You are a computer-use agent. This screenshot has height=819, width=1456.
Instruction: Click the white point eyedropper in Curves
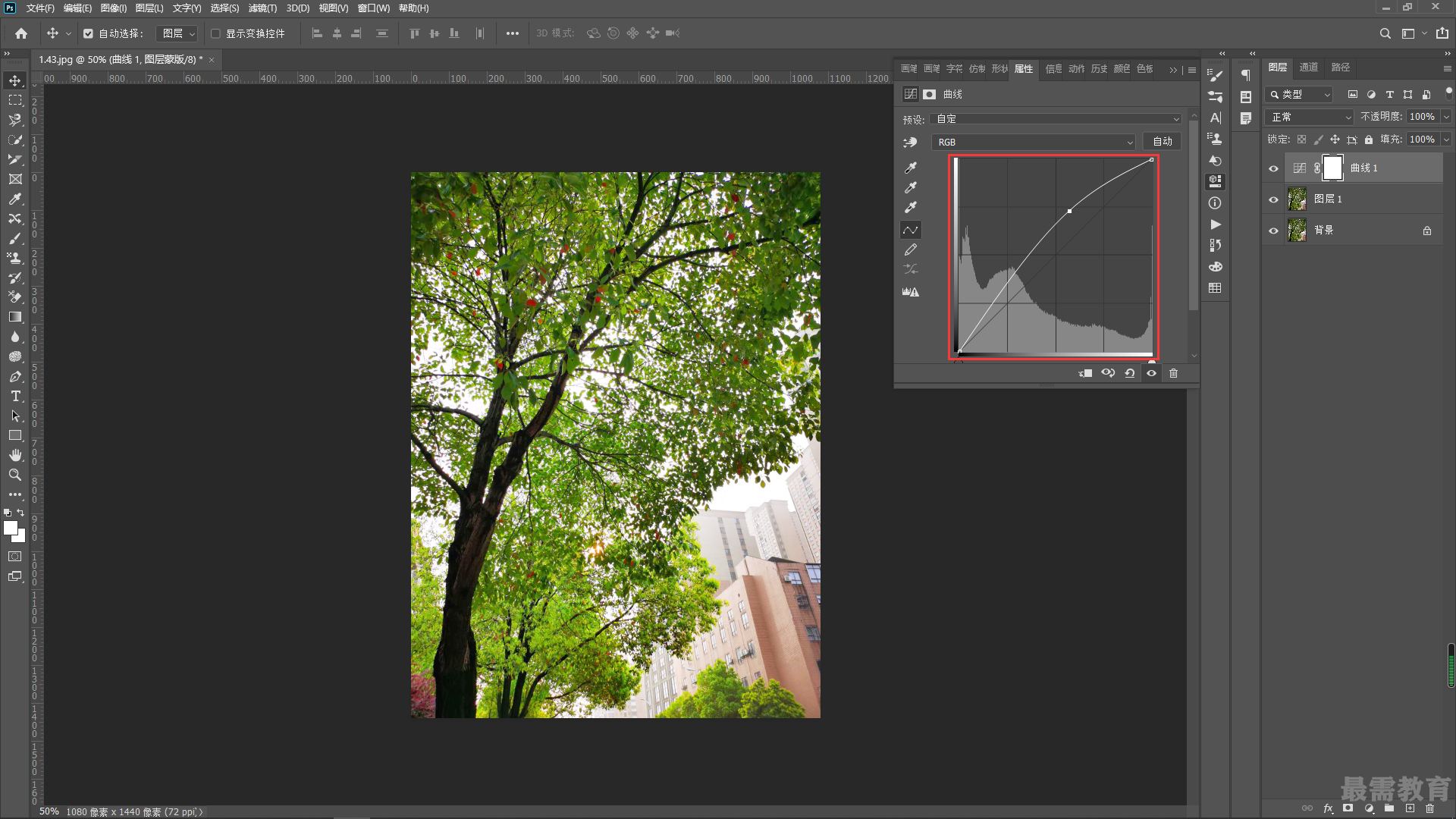point(911,207)
